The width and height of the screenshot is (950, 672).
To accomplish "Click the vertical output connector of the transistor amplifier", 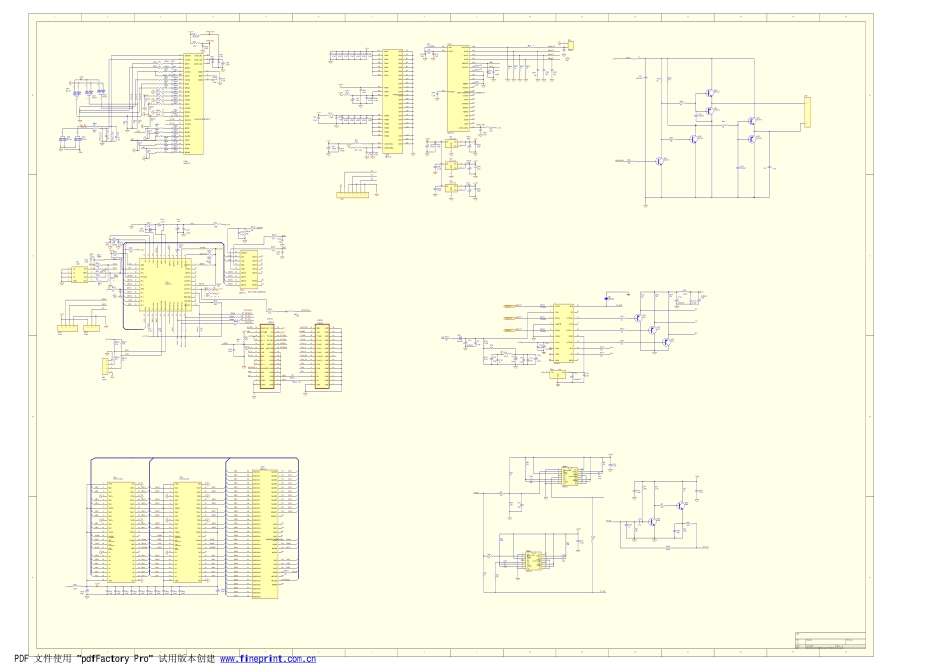I will tap(807, 112).
